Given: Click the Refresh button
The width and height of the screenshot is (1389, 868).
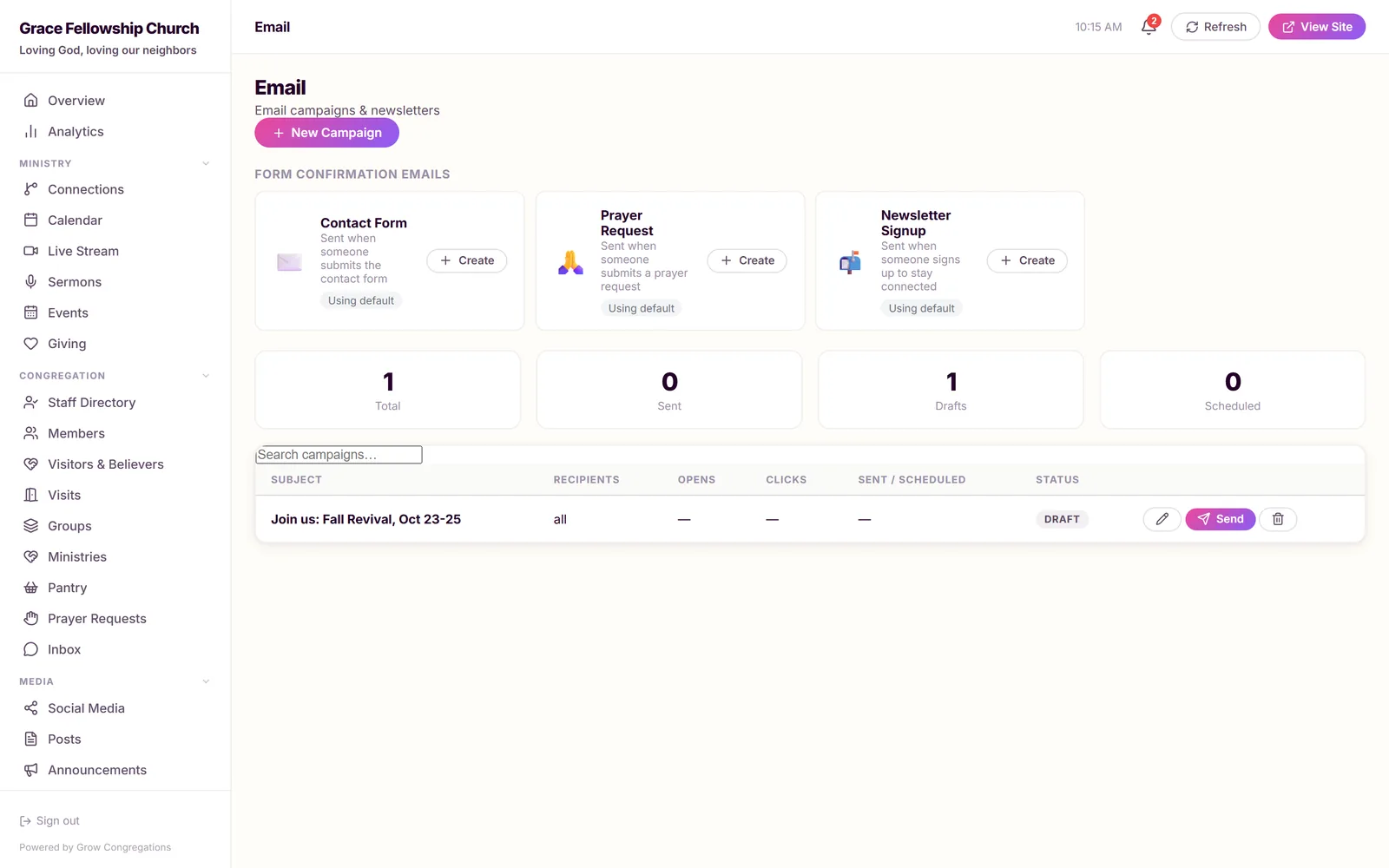Looking at the screenshot, I should coord(1215,27).
